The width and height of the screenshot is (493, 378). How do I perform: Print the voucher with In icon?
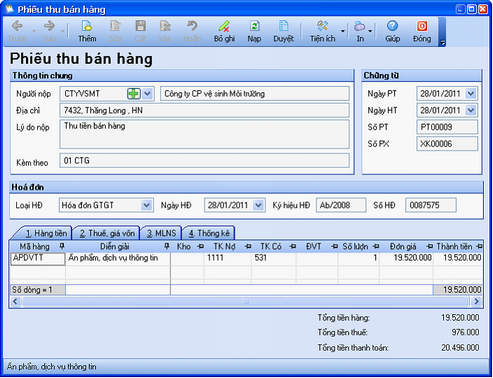click(x=359, y=26)
